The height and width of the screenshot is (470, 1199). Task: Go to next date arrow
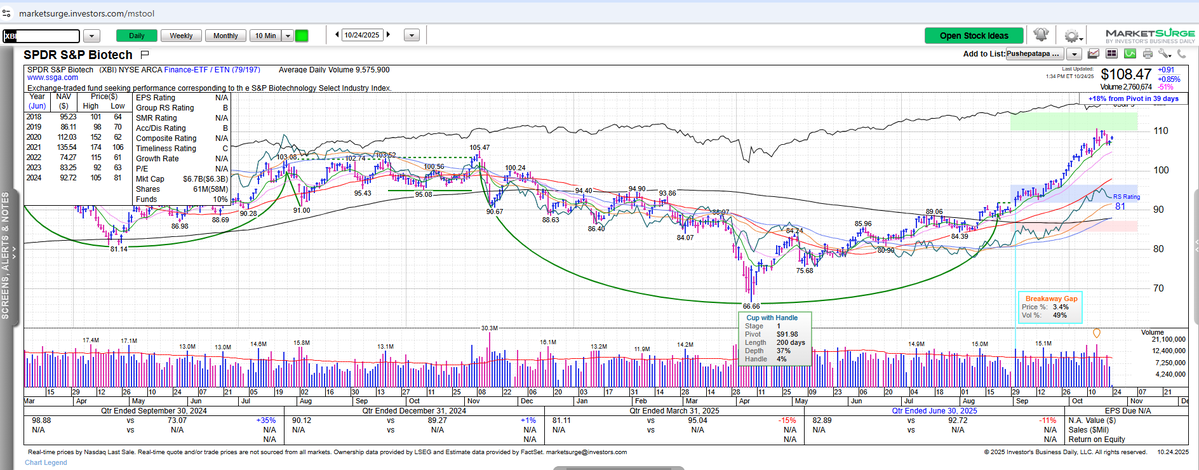(388, 34)
